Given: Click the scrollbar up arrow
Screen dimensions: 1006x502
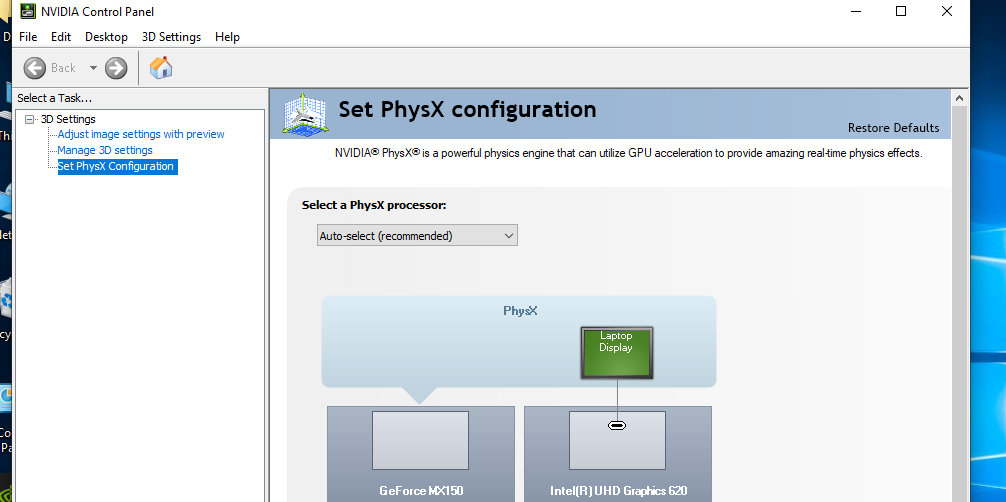Looking at the screenshot, I should (959, 98).
